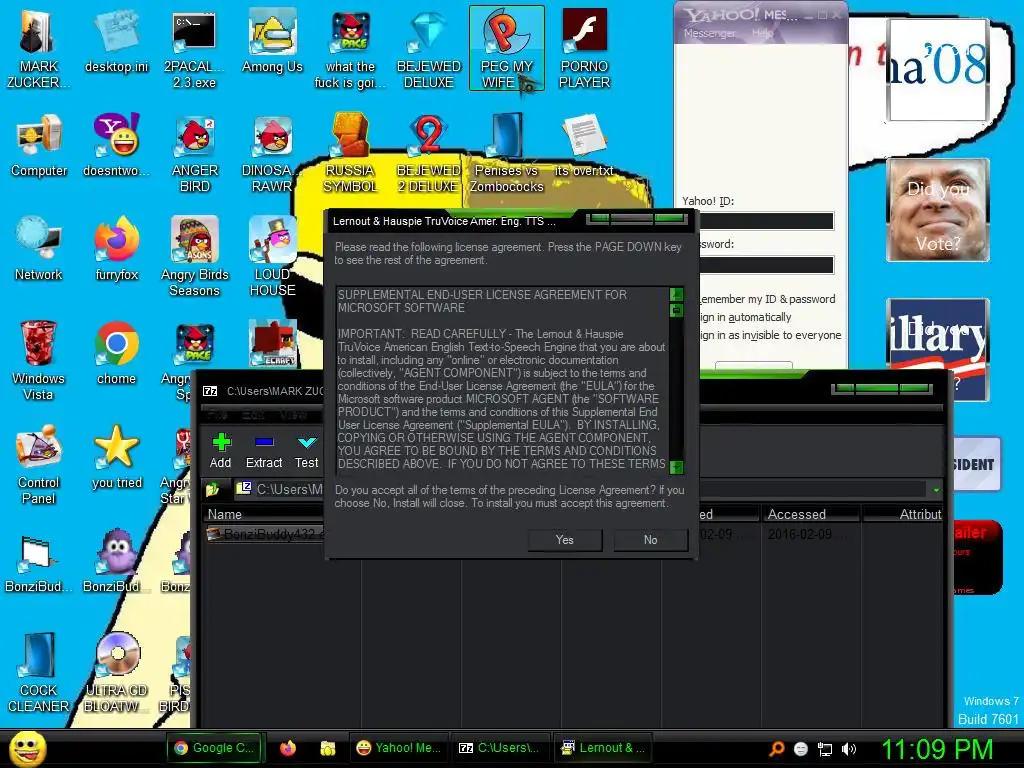The height and width of the screenshot is (768, 1024).
Task: Click the smiley face system tray icon
Action: [801, 748]
